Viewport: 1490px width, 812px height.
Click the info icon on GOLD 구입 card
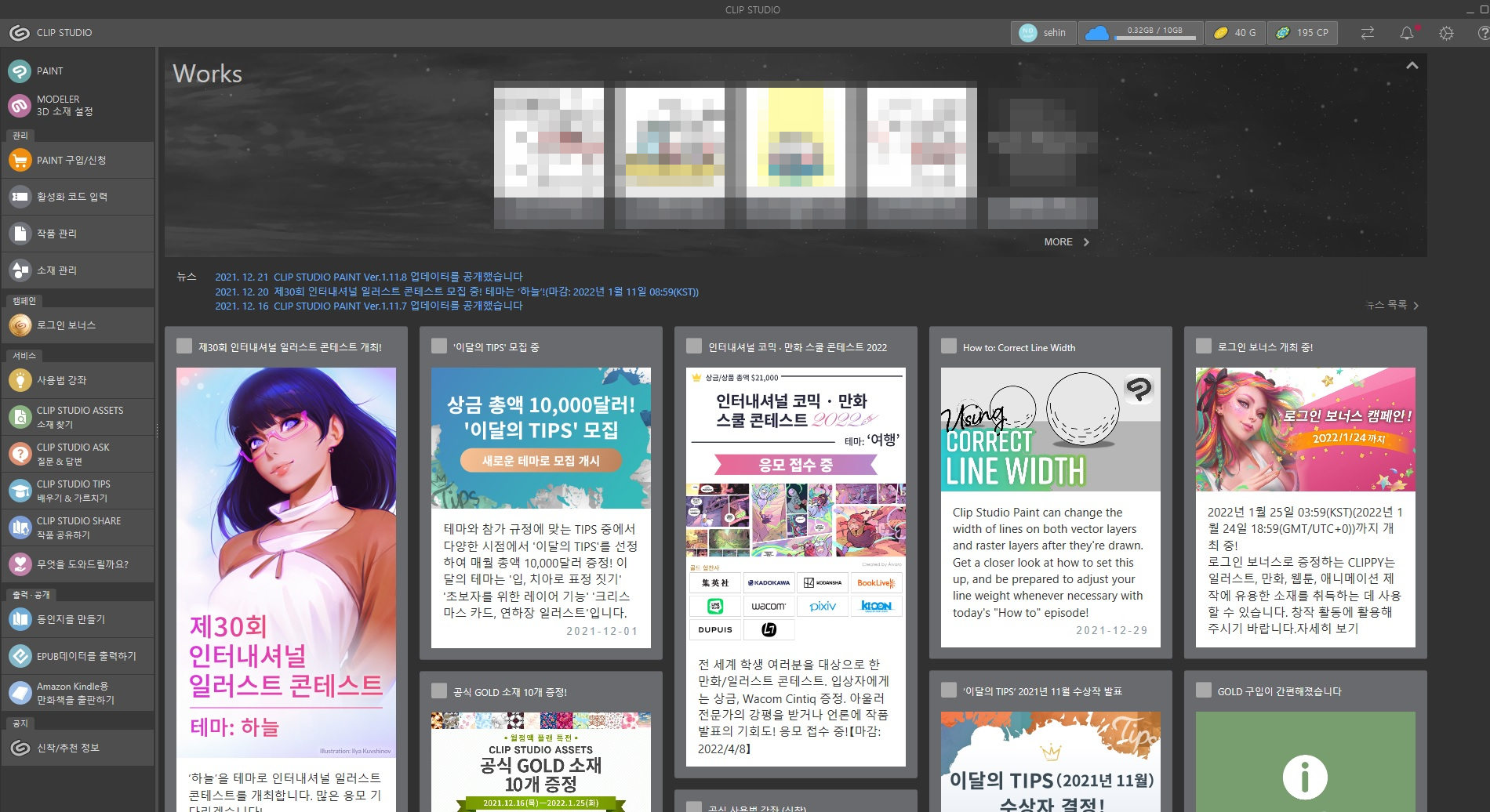[x=1305, y=777]
